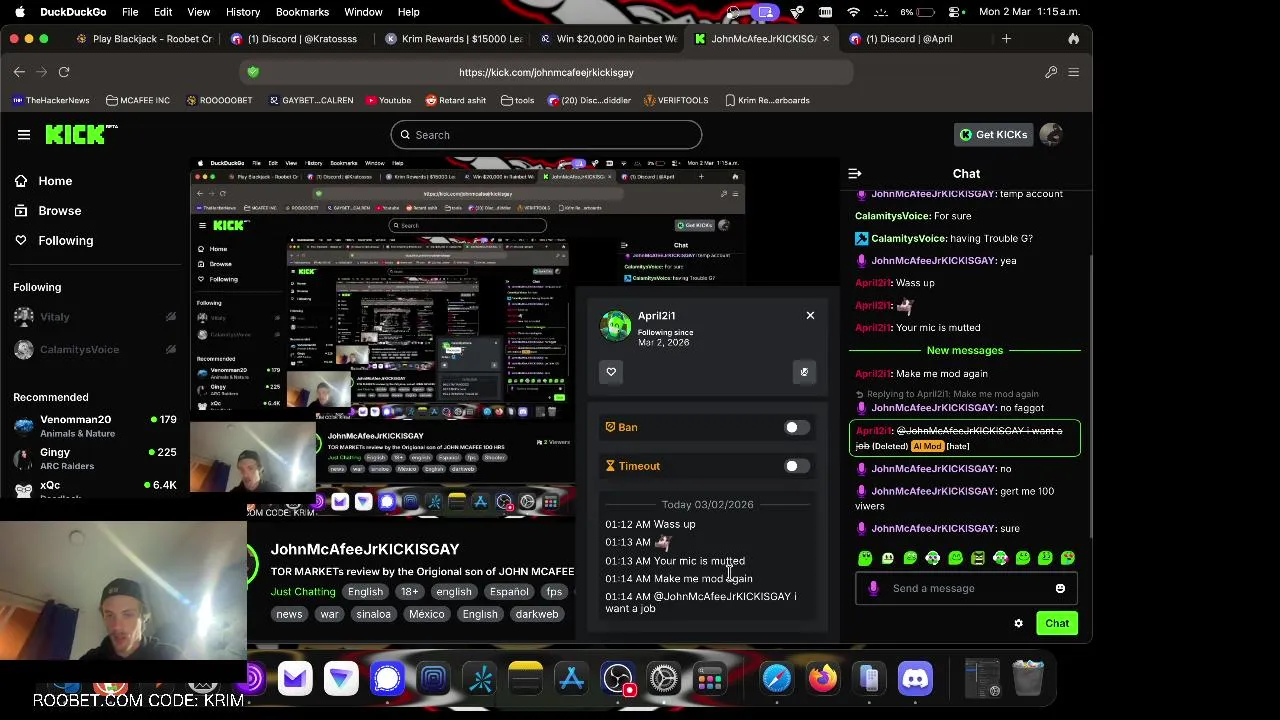Viewport: 1280px width, 720px height.
Task: Open the Discord app in Dock
Action: click(x=915, y=679)
